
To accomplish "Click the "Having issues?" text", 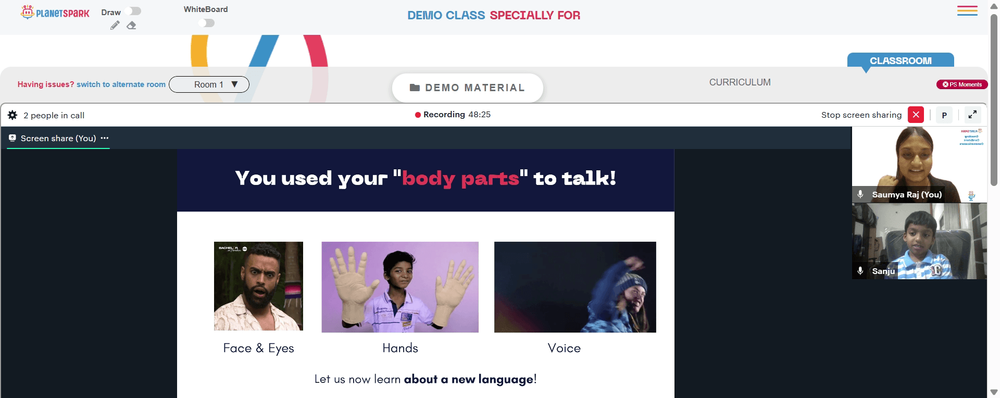I will click(46, 84).
